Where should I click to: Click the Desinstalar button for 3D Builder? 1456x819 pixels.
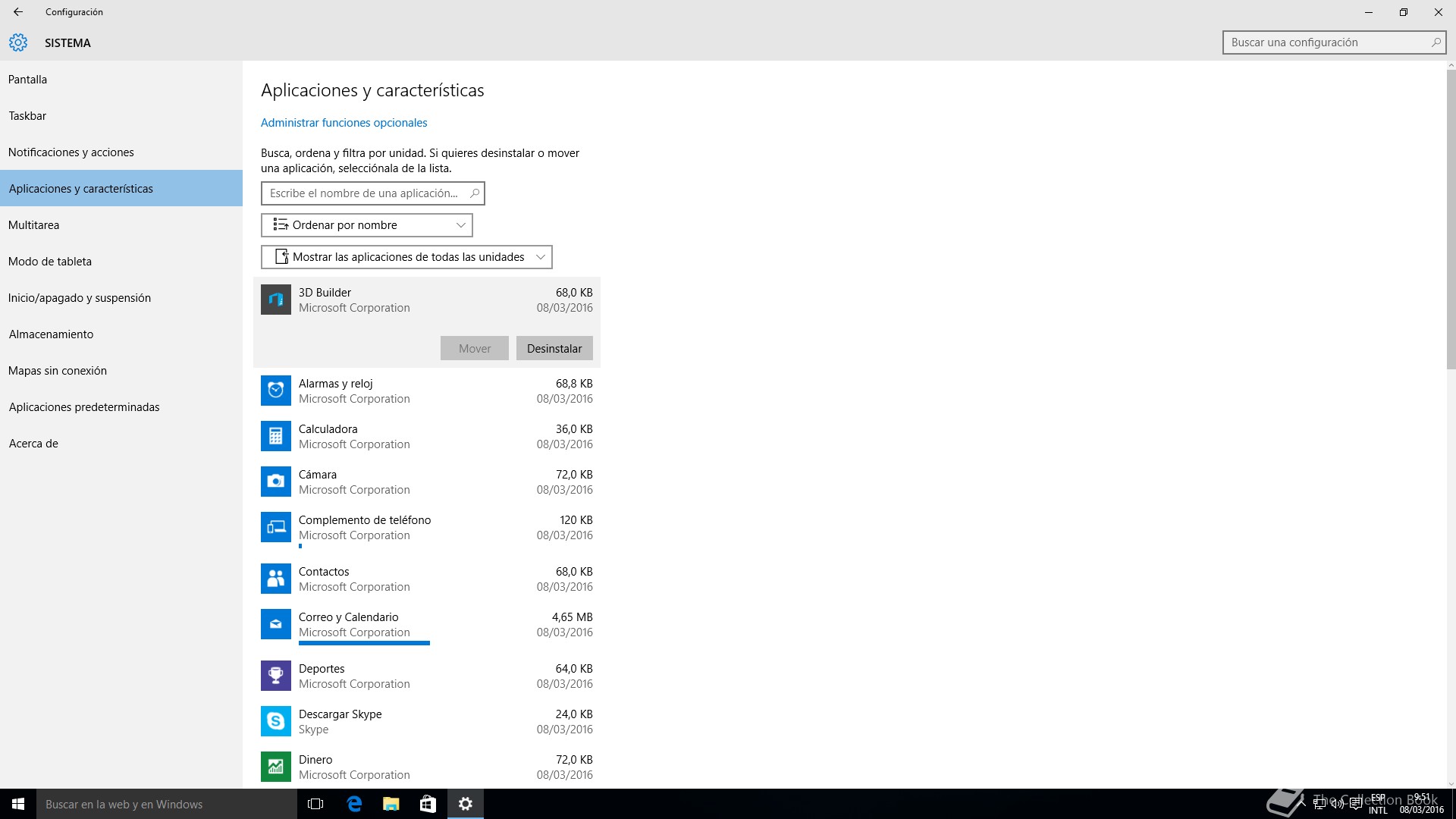tap(554, 348)
